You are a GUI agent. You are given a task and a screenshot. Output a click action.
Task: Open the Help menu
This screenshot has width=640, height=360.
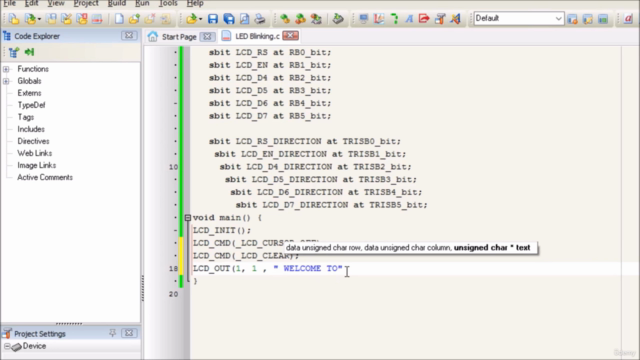pos(195,3)
